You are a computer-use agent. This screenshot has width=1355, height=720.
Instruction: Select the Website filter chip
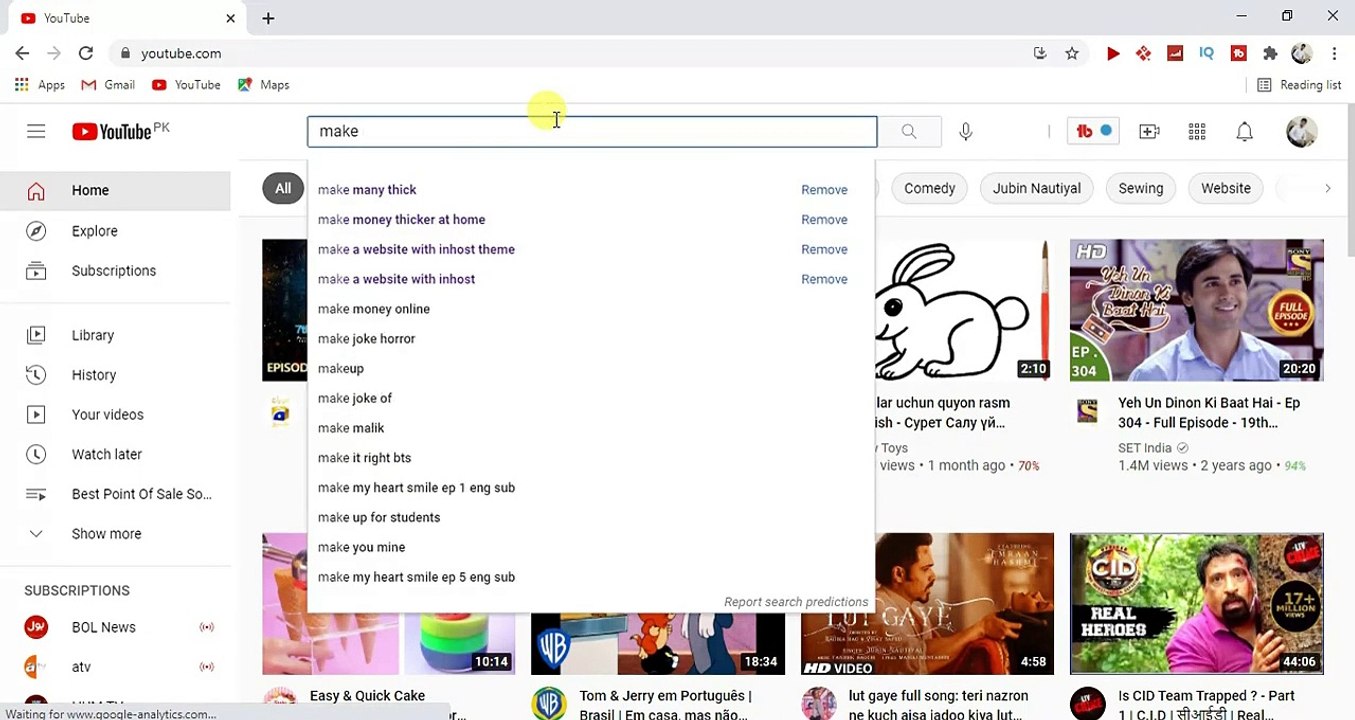pyautogui.click(x=1226, y=188)
